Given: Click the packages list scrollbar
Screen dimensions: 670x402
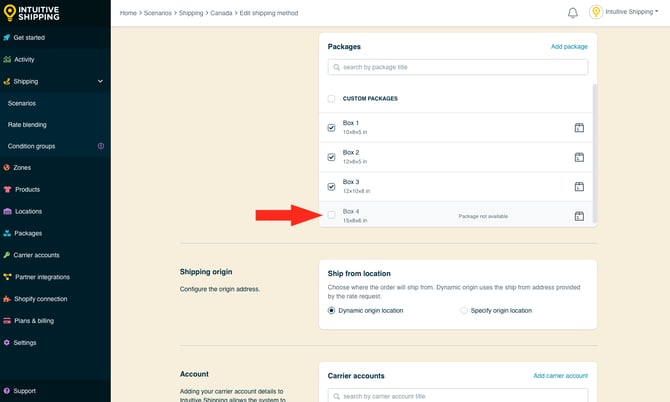Looking at the screenshot, I should coord(595,154).
